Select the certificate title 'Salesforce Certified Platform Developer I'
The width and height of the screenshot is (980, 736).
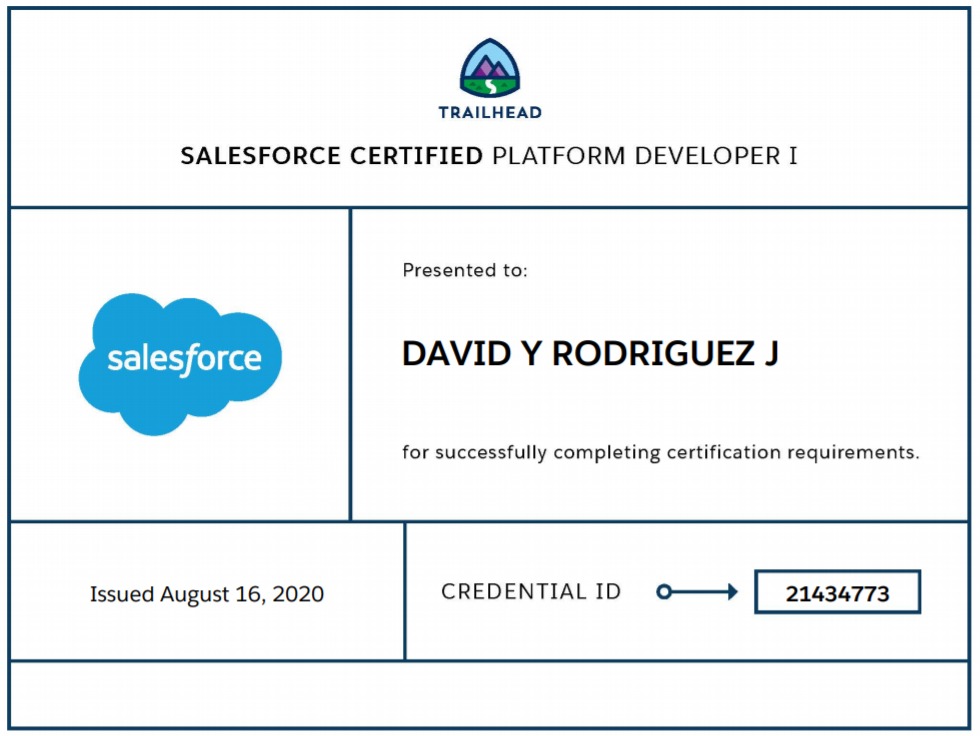[489, 156]
